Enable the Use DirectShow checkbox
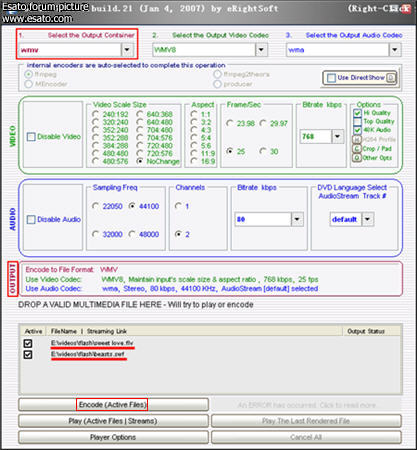417x450 pixels. pos(331,78)
